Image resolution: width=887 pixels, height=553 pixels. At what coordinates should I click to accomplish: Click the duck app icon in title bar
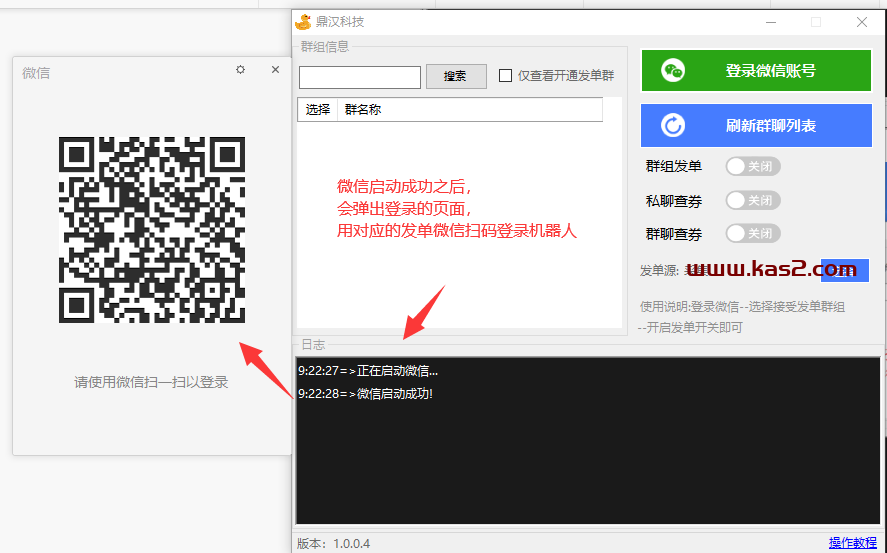pos(303,22)
